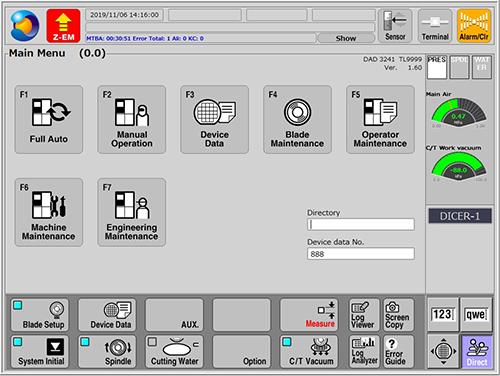Screen dimensions: 500x376
Task: Open Full Auto mode (F1)
Action: click(x=49, y=119)
